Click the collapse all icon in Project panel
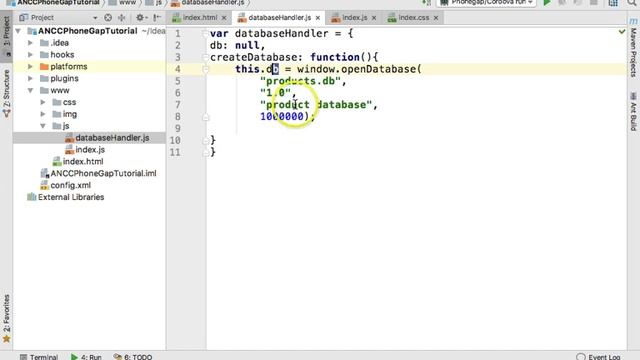Image resolution: width=640 pixels, height=360 pixels. tap(122, 18)
